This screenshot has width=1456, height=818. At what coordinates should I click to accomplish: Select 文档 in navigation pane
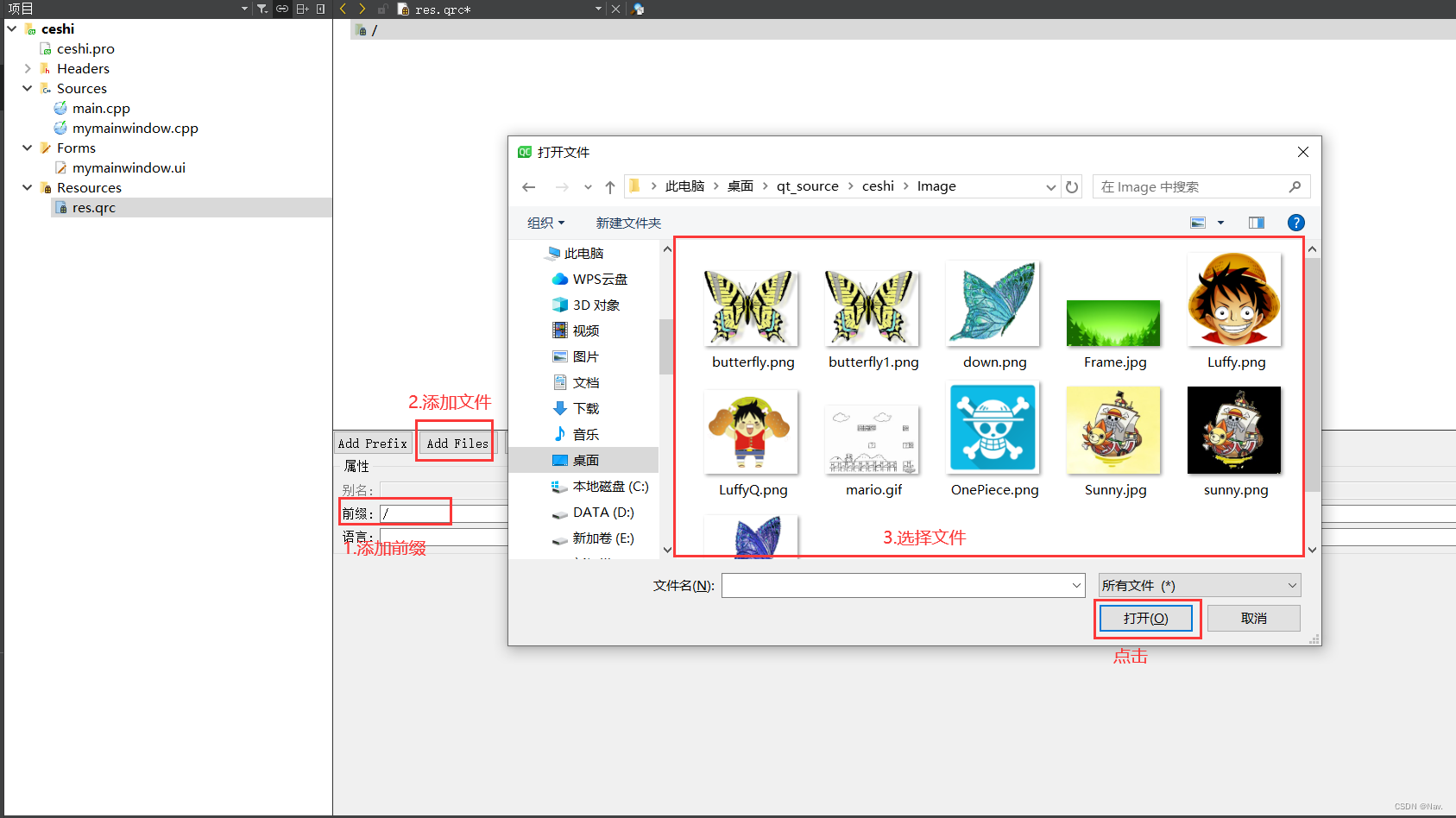[576, 382]
